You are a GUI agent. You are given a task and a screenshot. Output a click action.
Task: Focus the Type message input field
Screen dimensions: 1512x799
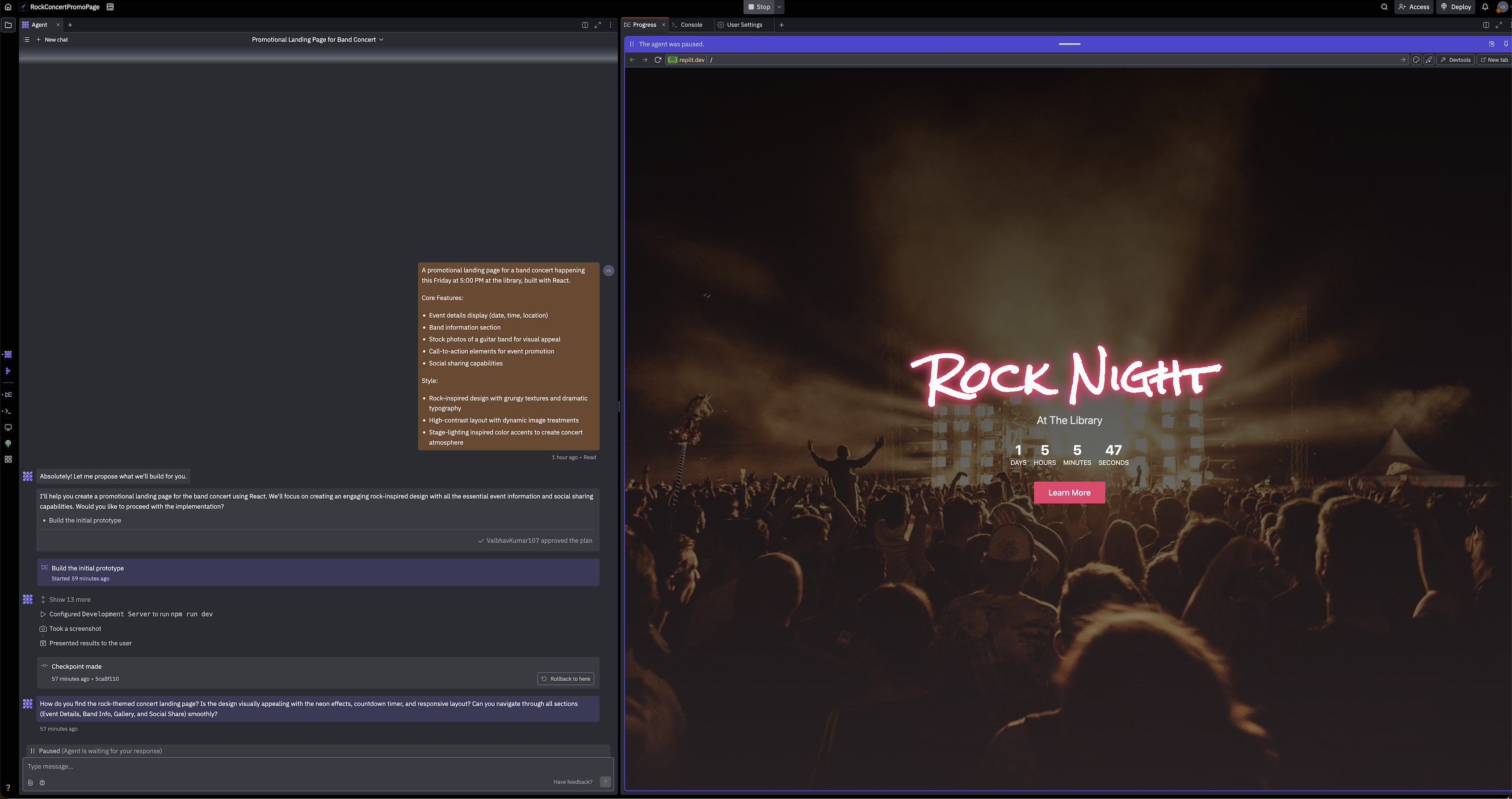pos(318,767)
